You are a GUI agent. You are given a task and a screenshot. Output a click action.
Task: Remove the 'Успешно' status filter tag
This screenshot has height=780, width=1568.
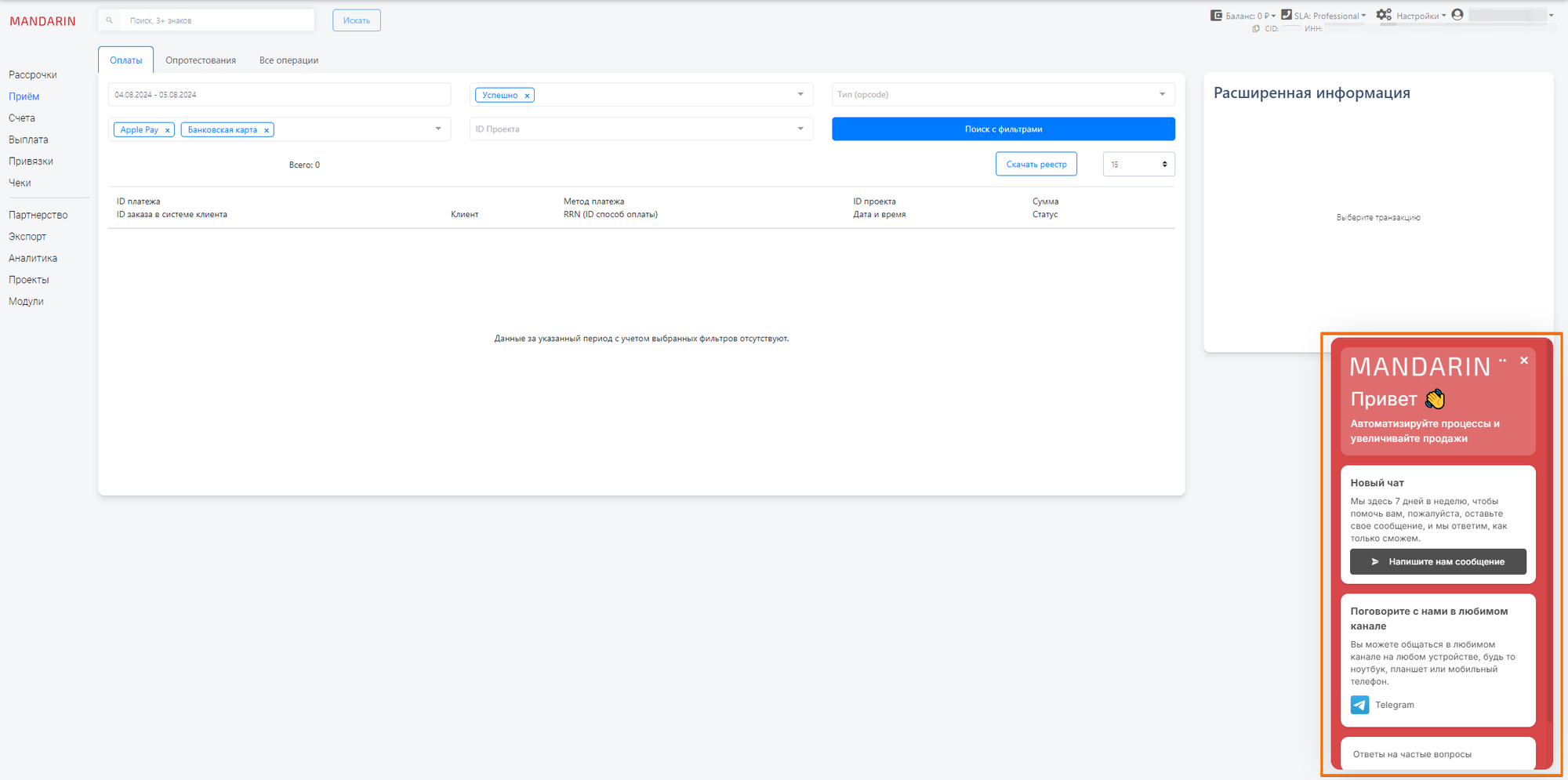click(527, 96)
